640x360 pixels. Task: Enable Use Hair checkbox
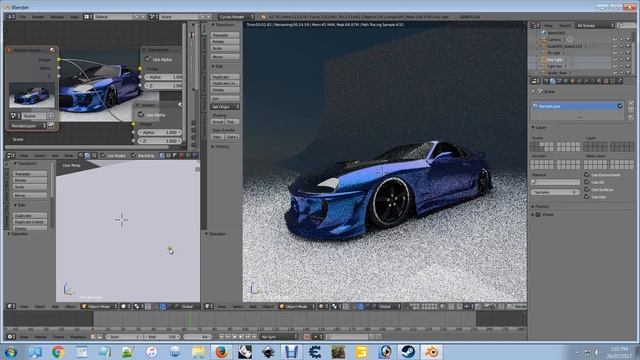coord(587,197)
